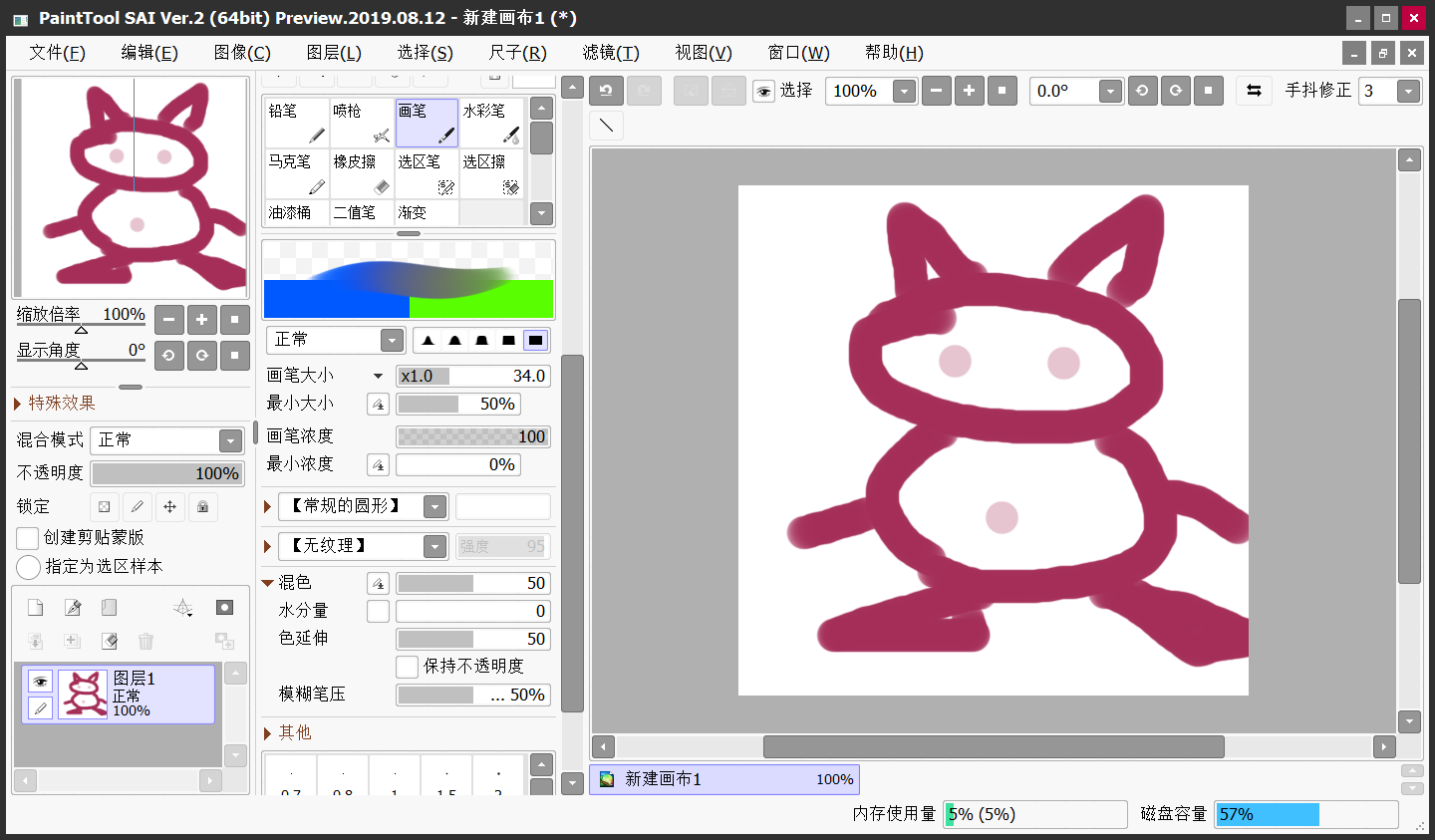Adjust 画笔大小 slider showing 34.0
Viewport: 1435px width, 840px height.
coord(473,376)
